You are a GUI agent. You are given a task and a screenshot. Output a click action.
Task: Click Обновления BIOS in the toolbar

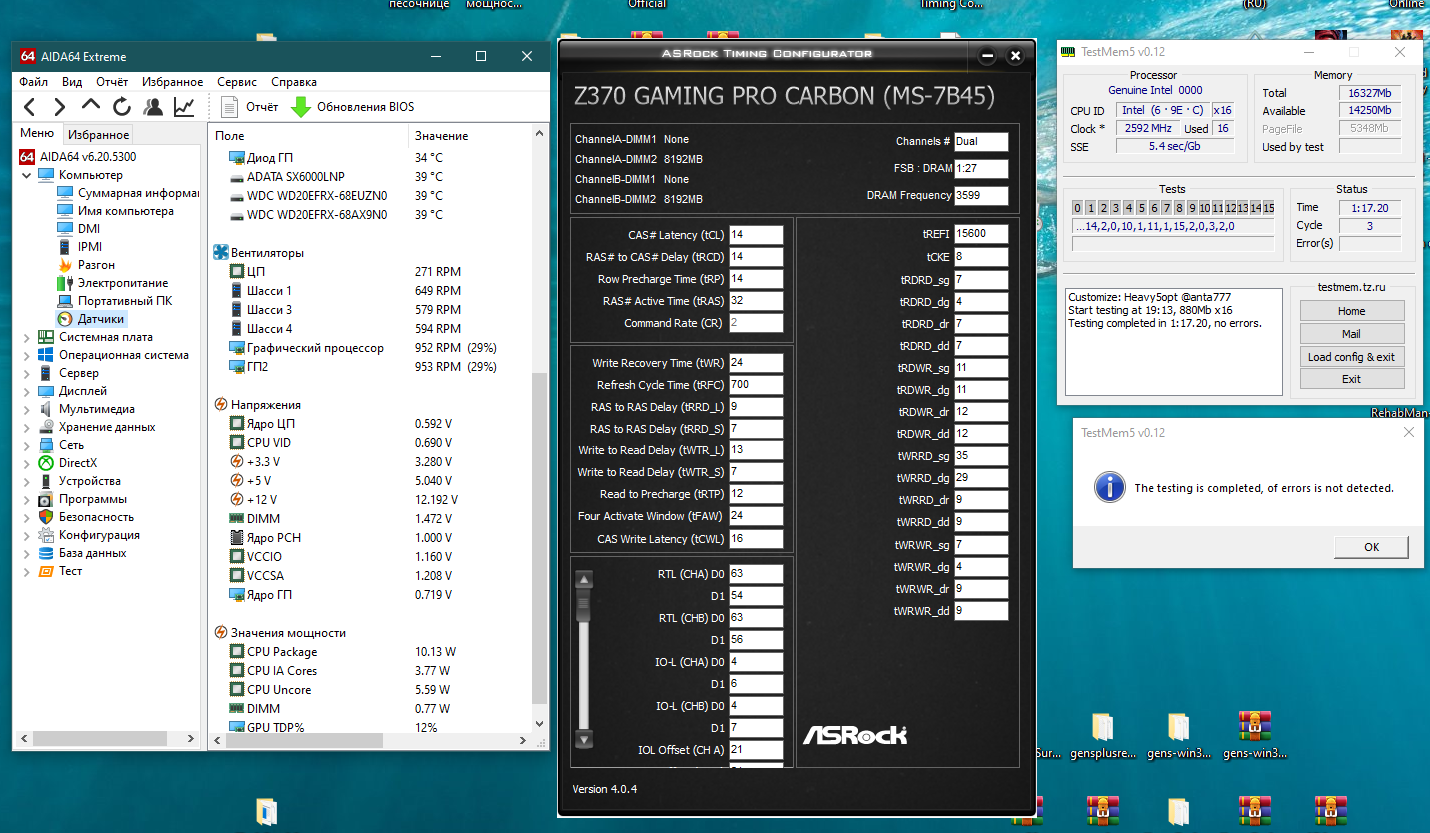[352, 107]
